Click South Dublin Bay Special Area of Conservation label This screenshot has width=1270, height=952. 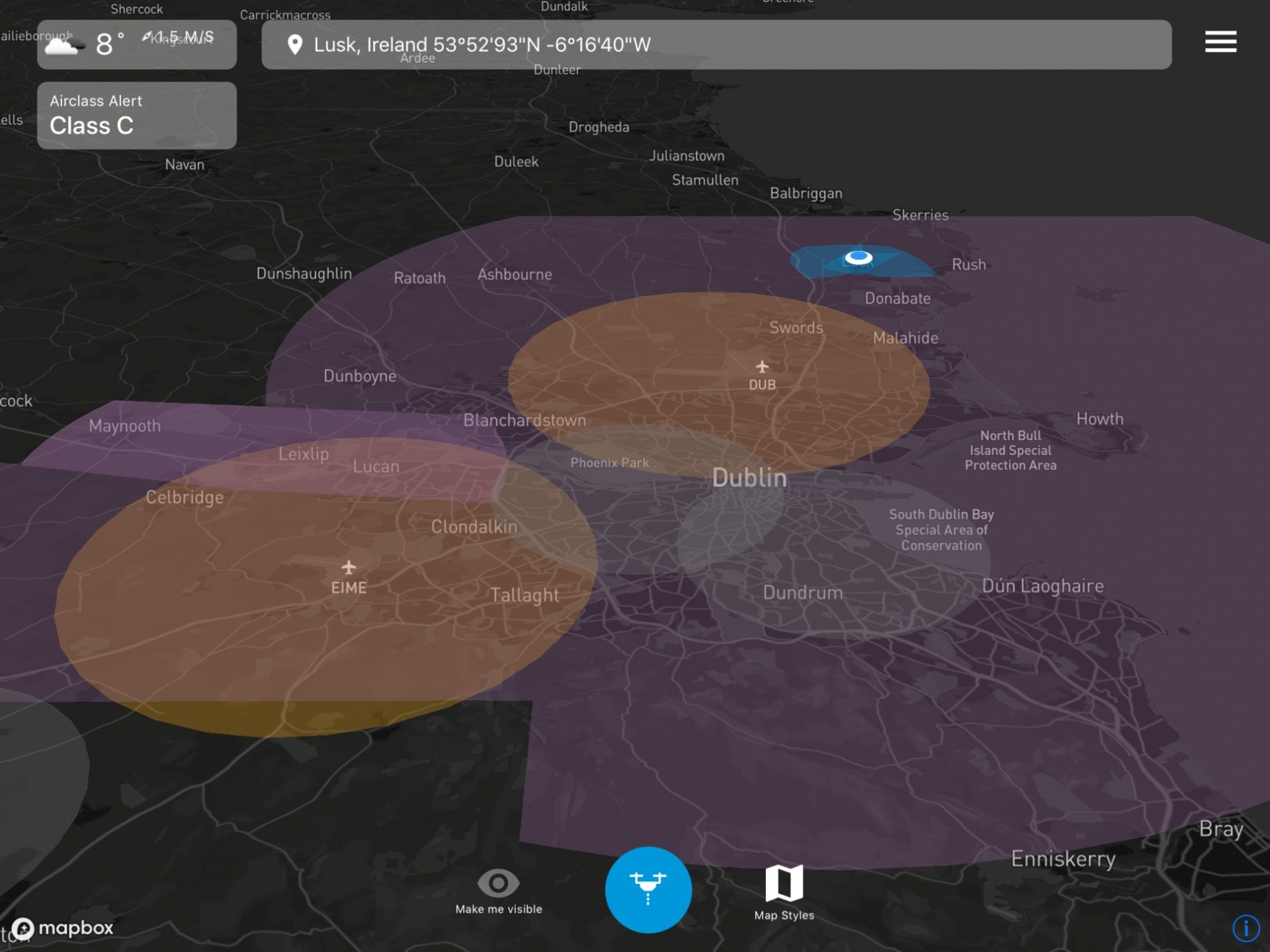click(x=941, y=530)
